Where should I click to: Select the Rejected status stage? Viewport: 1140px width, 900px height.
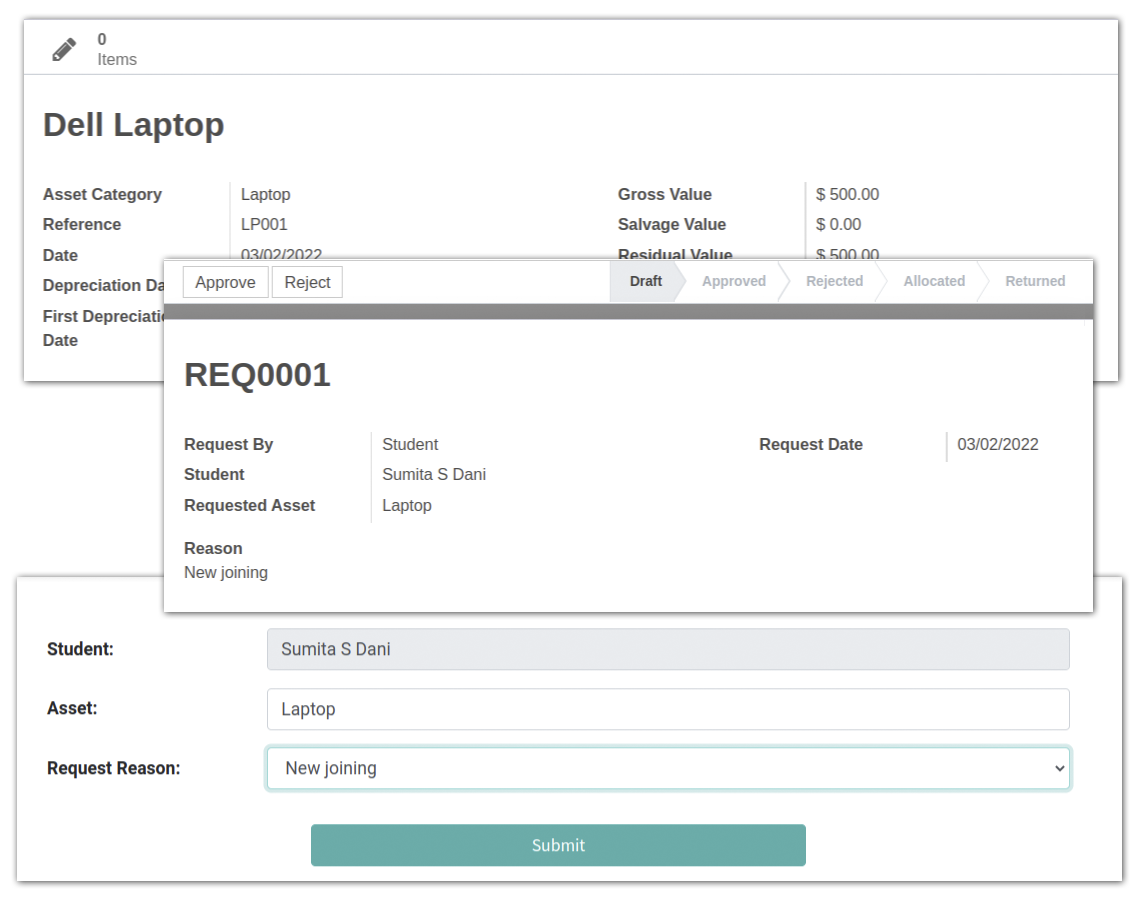(x=834, y=281)
